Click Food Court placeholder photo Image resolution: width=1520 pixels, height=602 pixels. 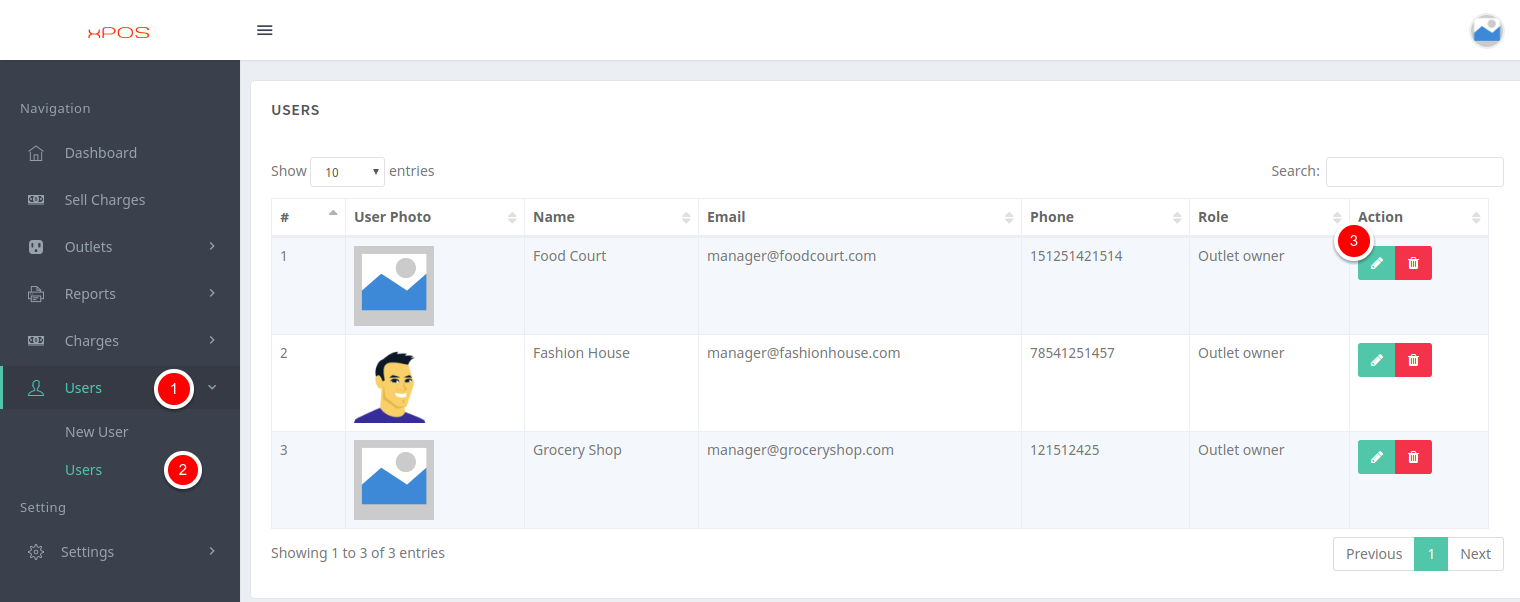(394, 286)
